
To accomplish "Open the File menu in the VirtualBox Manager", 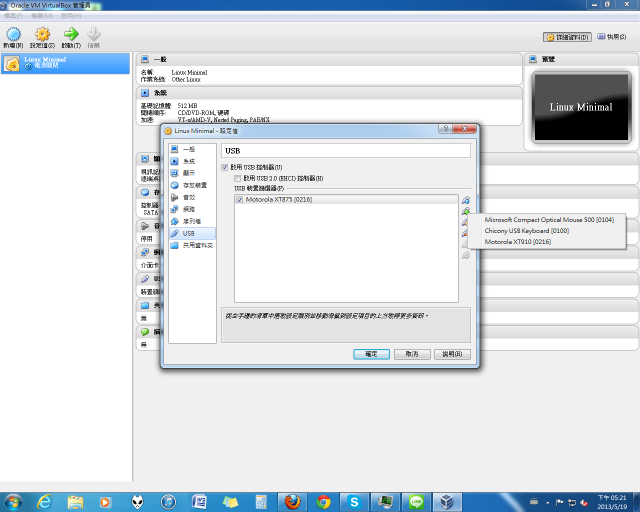I will [13, 16].
